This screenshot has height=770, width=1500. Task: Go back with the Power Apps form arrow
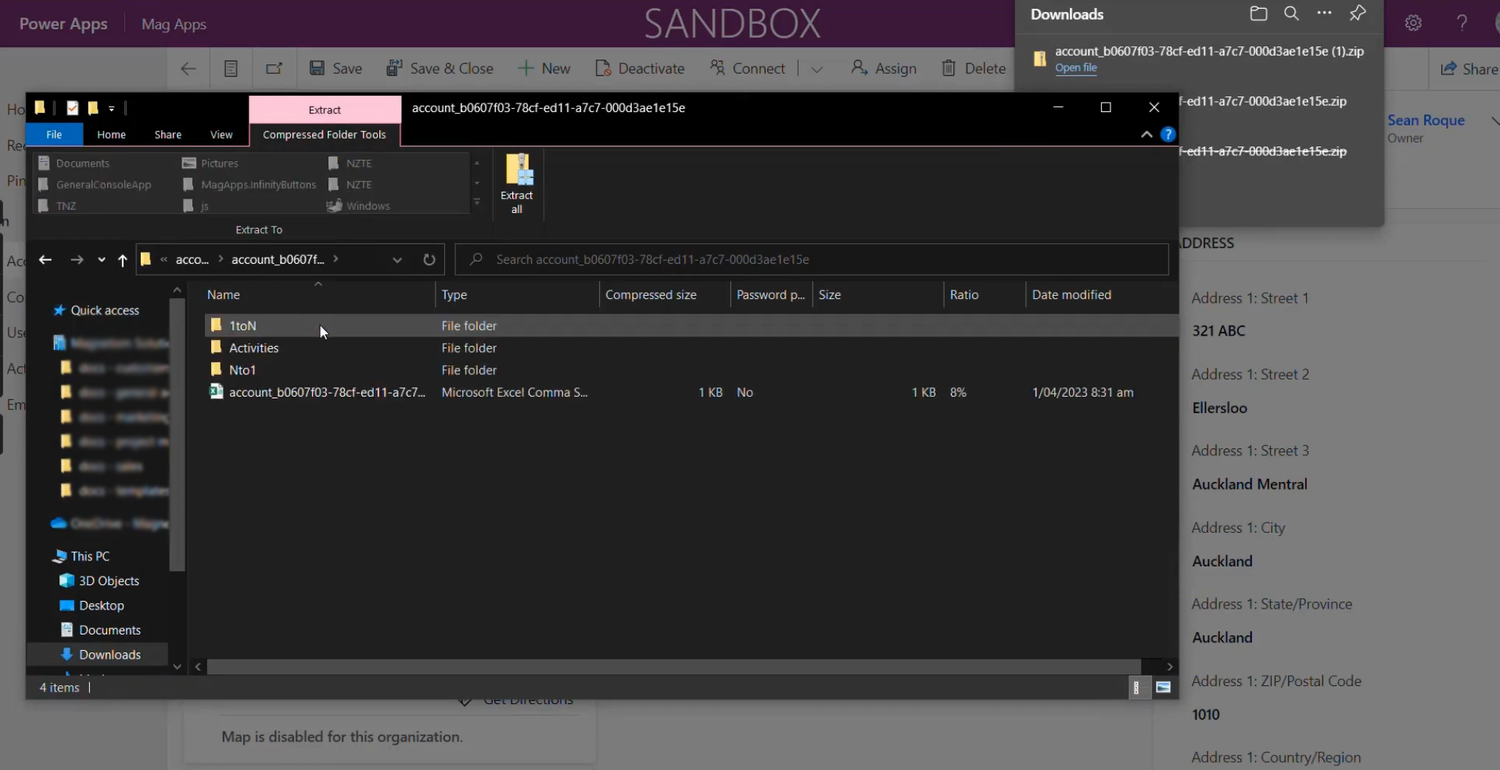pyautogui.click(x=188, y=69)
